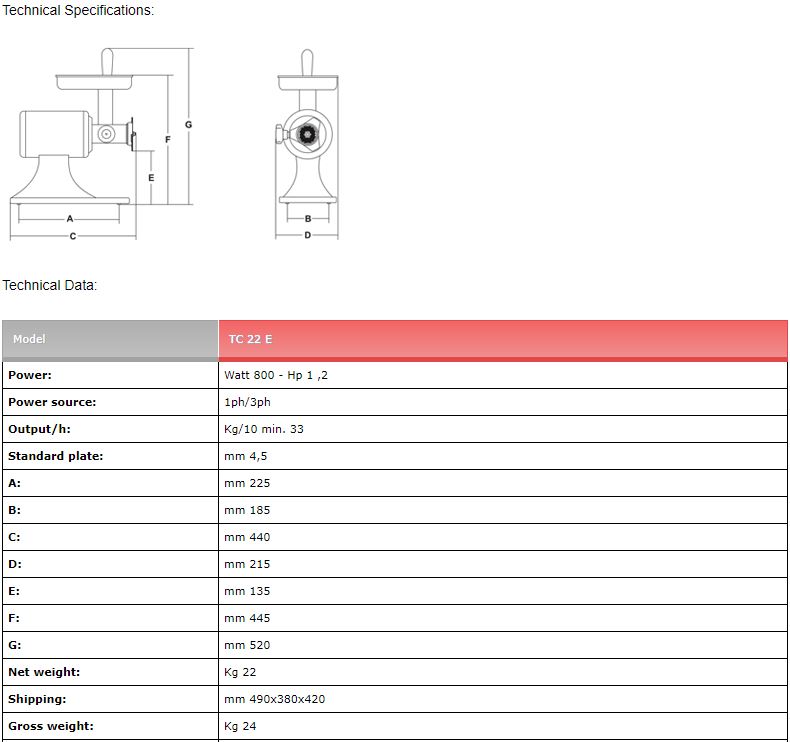Select the 'mm 520' value in the table
The image size is (790, 742).
[x=247, y=645]
